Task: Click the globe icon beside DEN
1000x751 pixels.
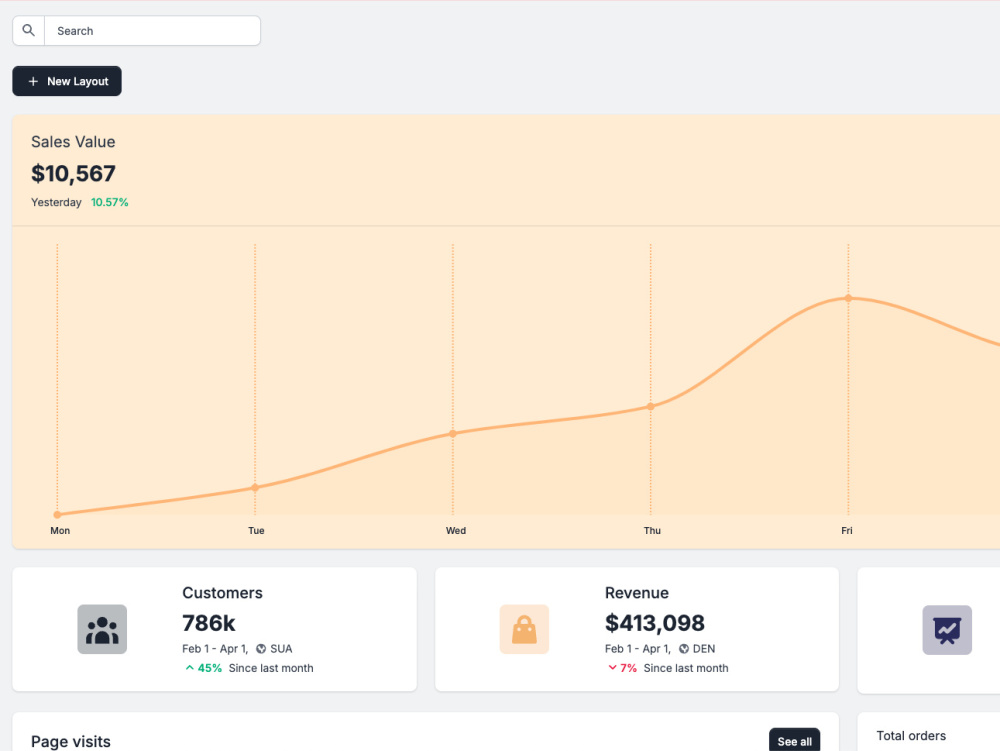Action: click(x=684, y=649)
